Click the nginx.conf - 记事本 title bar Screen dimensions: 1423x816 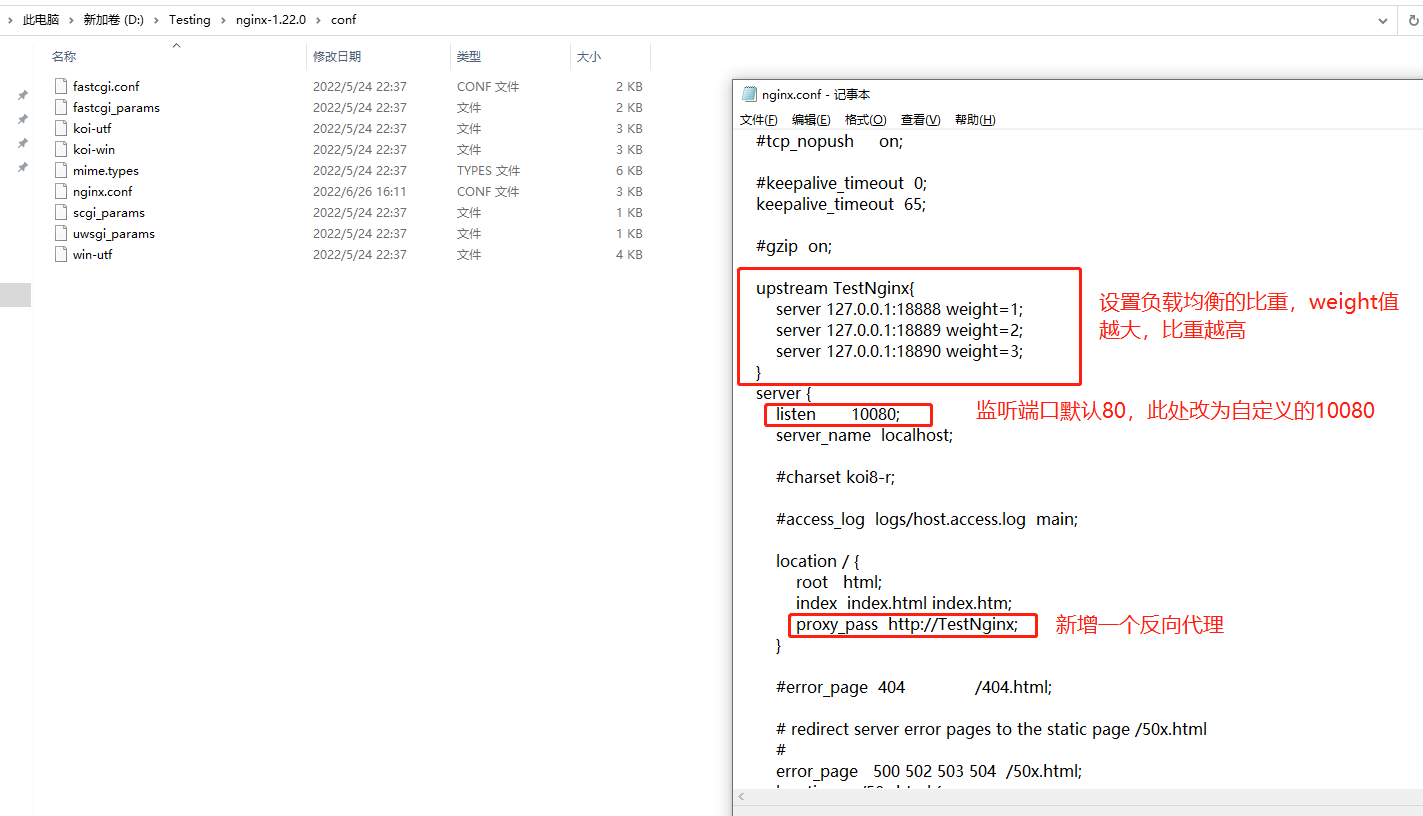1078,94
